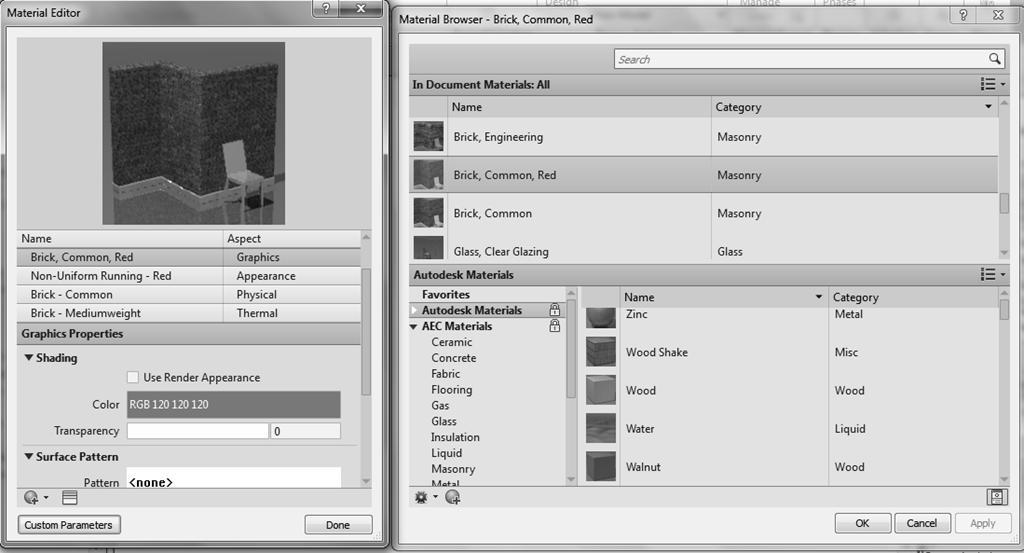
Task: Click the Surface Pattern <none> field
Action: 234,478
